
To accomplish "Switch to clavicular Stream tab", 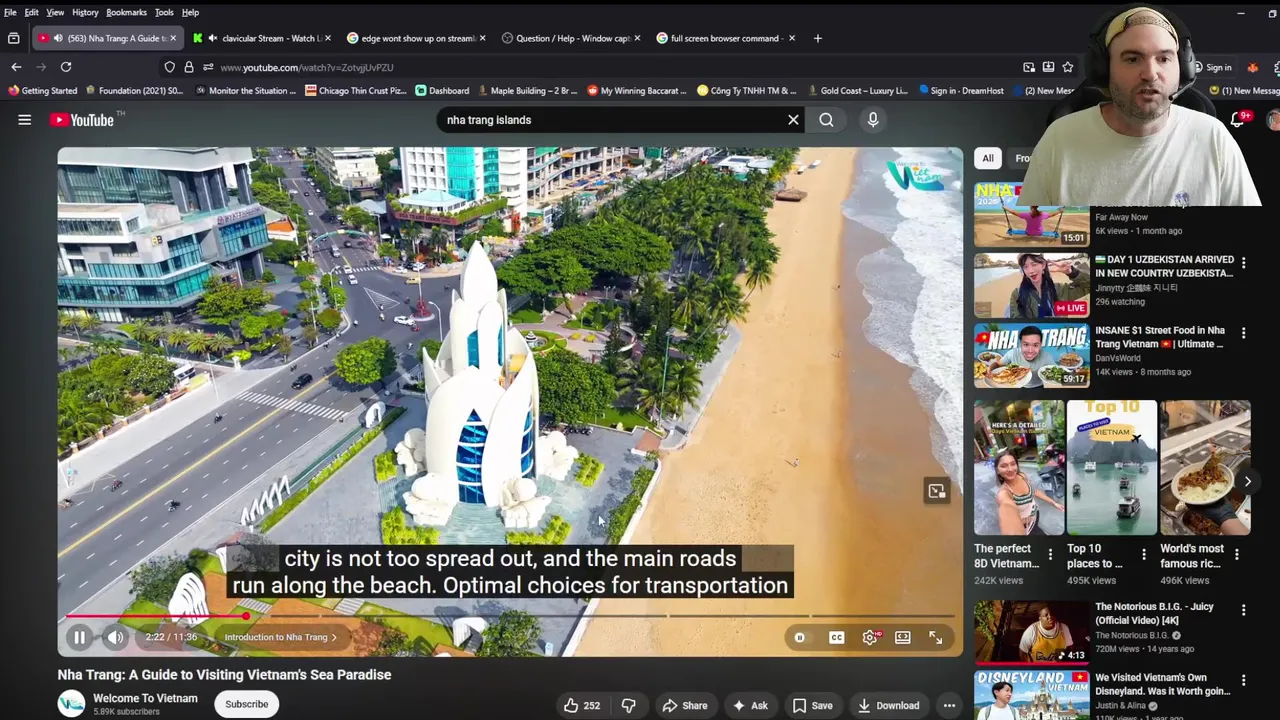I will [x=262, y=38].
